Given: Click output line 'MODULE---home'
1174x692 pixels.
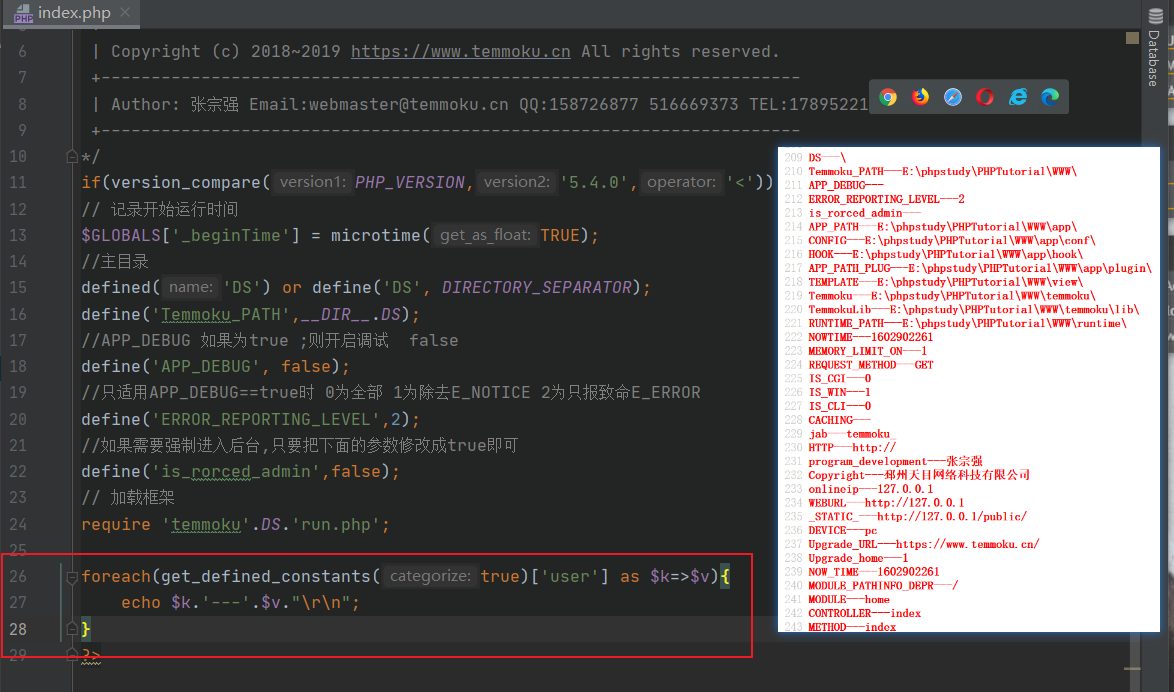Looking at the screenshot, I should tap(849, 599).
